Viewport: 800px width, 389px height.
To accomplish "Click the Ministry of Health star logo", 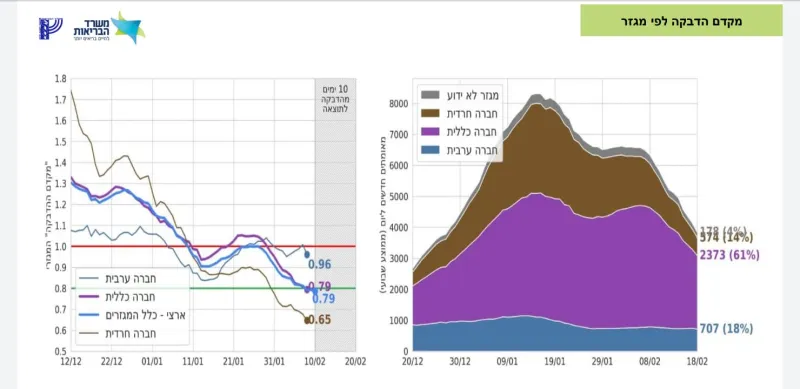I will (x=129, y=28).
